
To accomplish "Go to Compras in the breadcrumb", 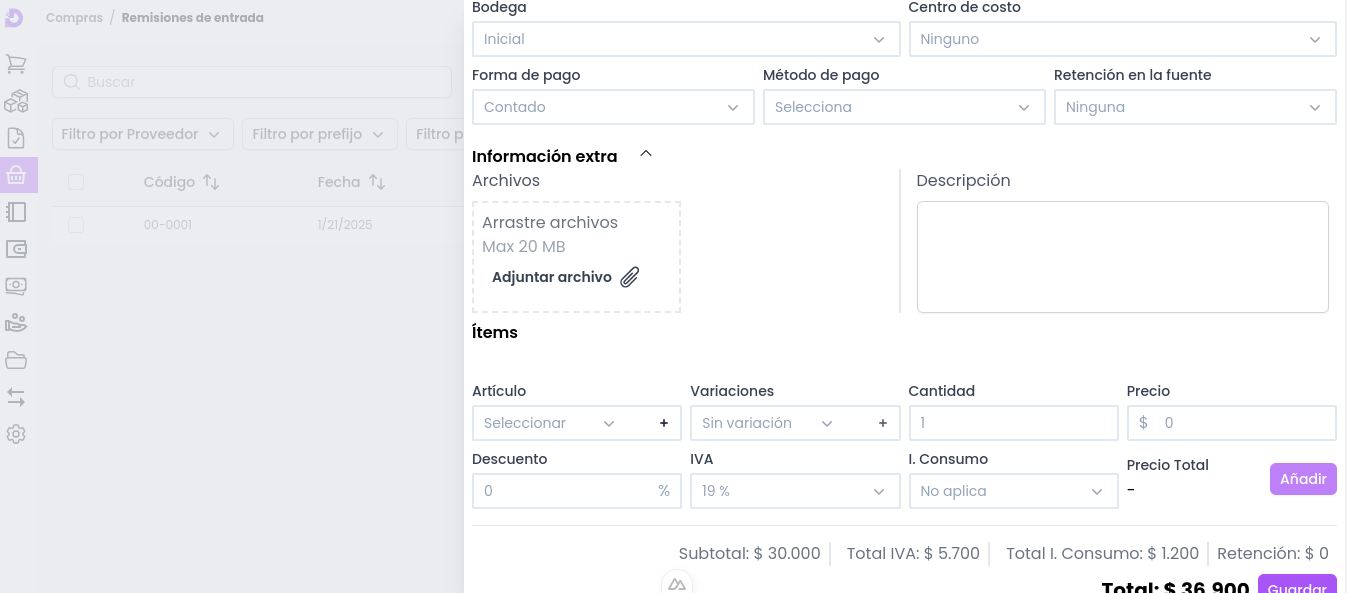I will pos(74,18).
